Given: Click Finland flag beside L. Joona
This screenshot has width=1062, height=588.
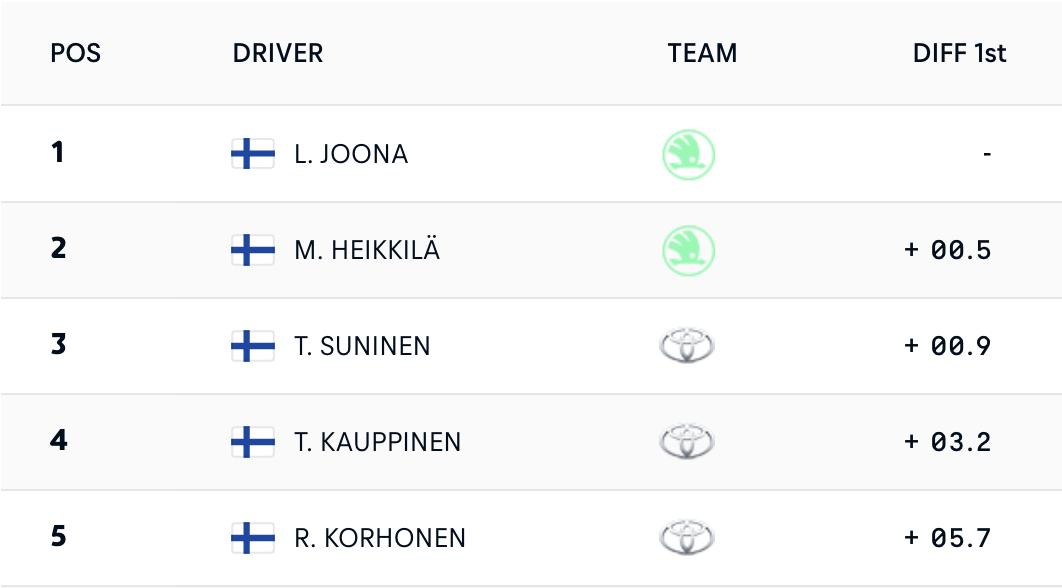Looking at the screenshot, I should (x=253, y=154).
